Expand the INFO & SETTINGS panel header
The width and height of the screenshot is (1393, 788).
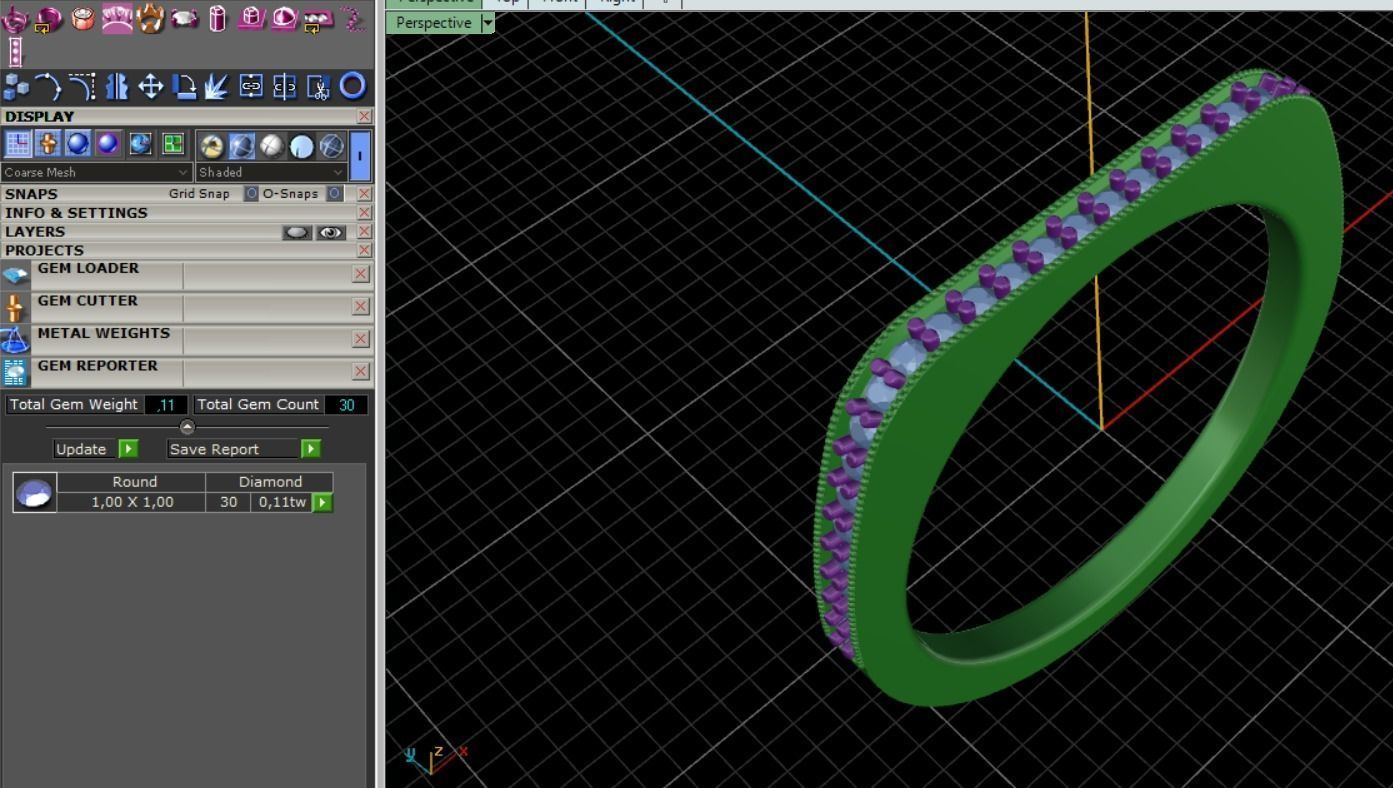coord(76,213)
